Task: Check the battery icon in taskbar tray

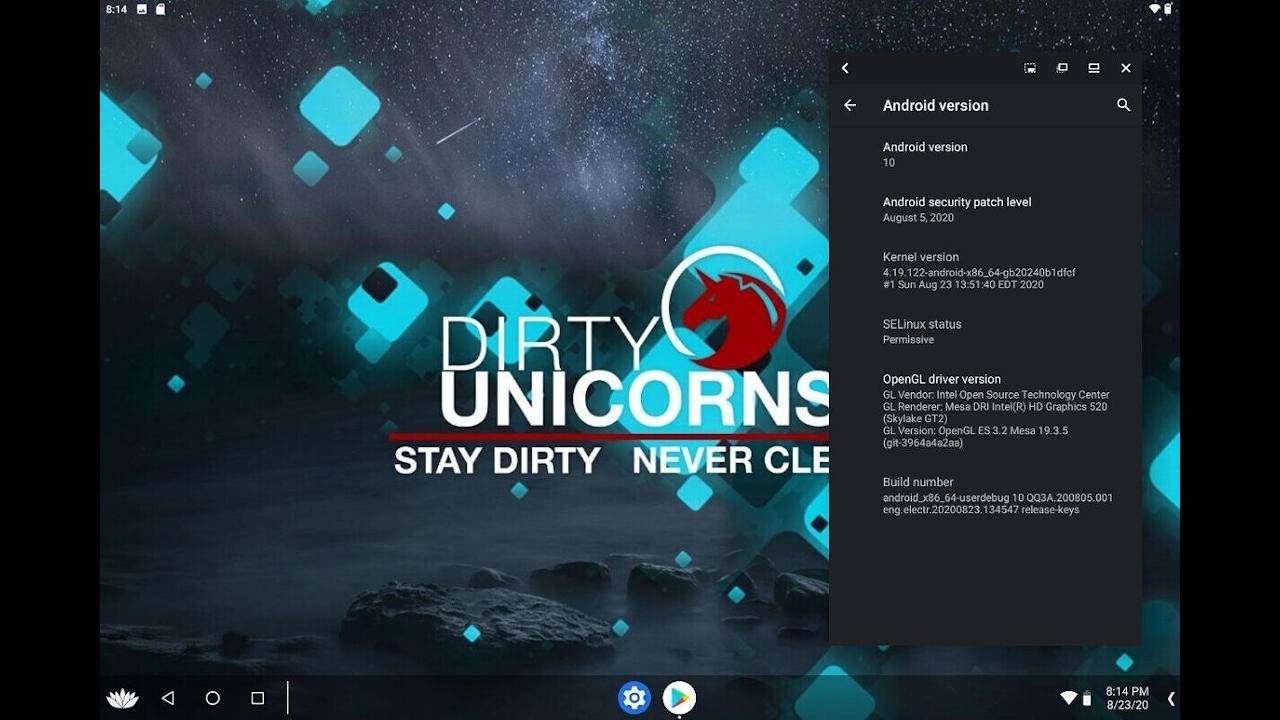Action: click(1087, 698)
